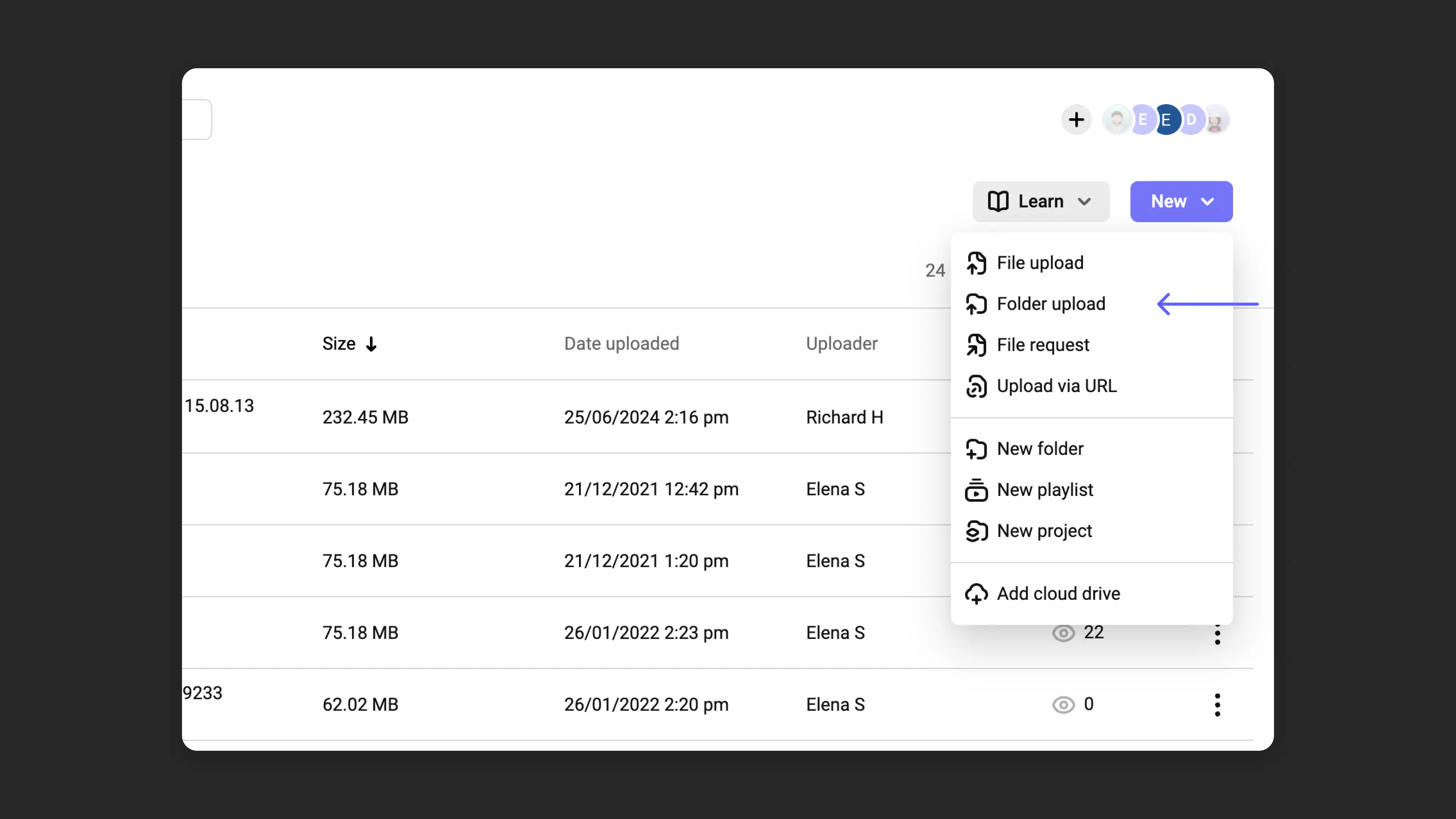Choose Add cloud drive option

tap(1092, 594)
